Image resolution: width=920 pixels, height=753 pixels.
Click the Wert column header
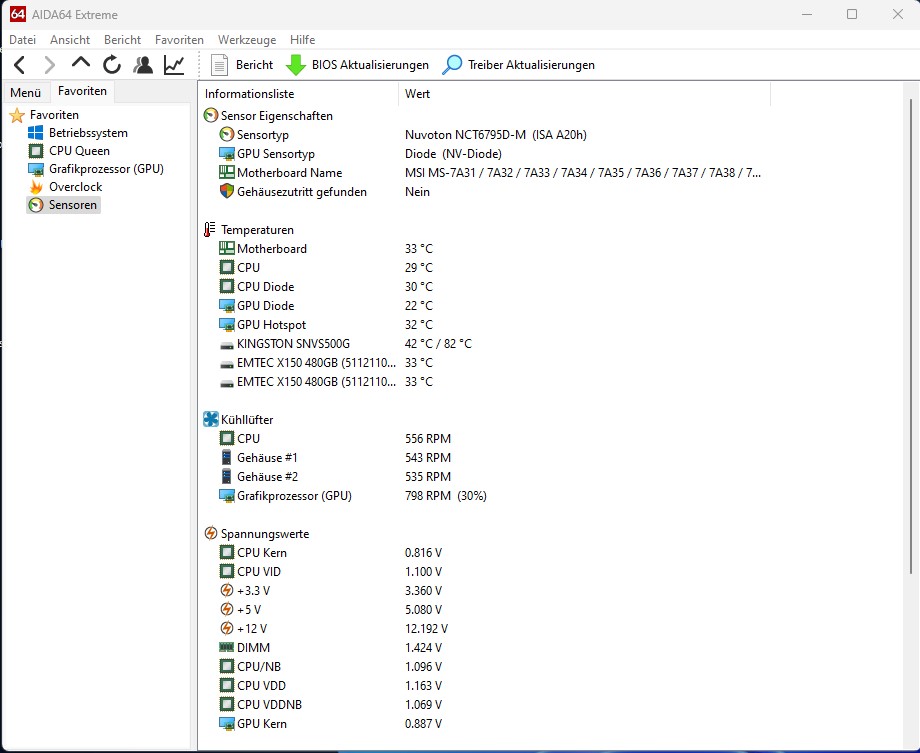tap(584, 94)
